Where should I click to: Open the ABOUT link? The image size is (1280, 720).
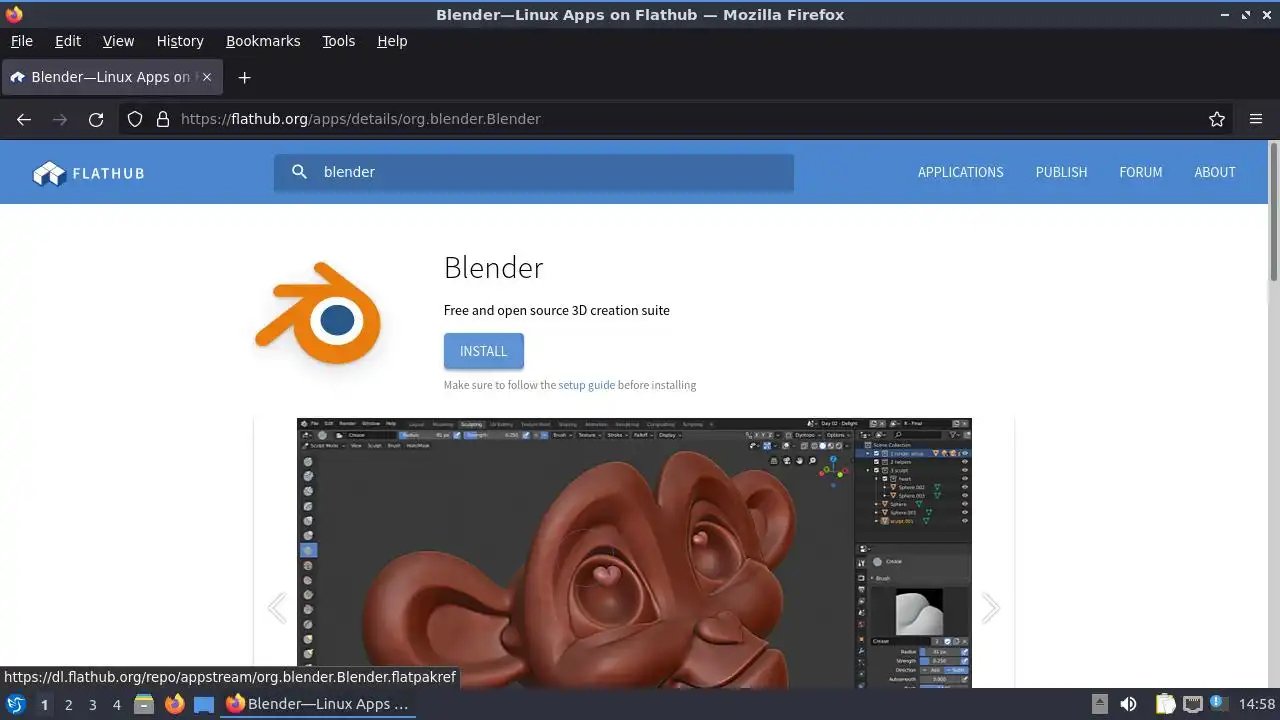tap(1215, 172)
